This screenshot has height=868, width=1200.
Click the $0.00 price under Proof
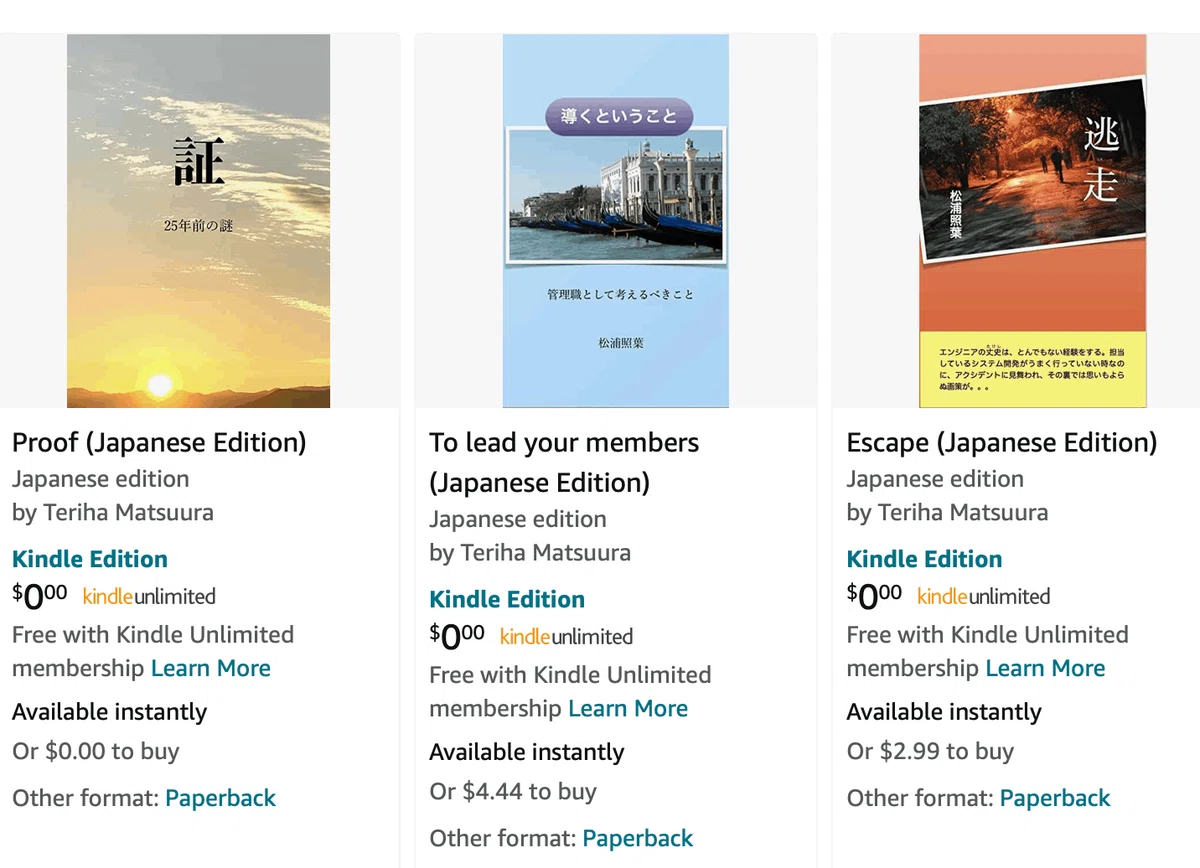coord(40,596)
